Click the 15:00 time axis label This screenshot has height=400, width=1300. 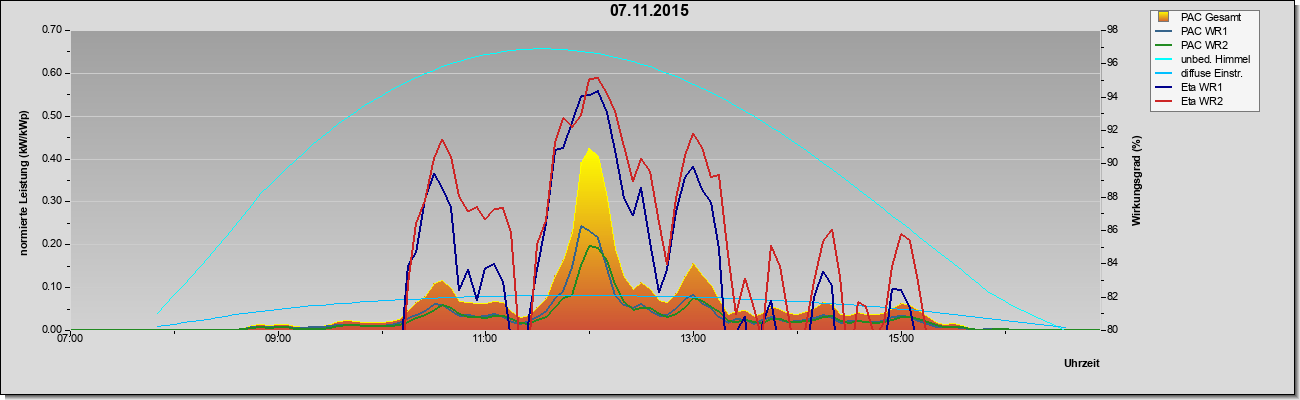901,339
